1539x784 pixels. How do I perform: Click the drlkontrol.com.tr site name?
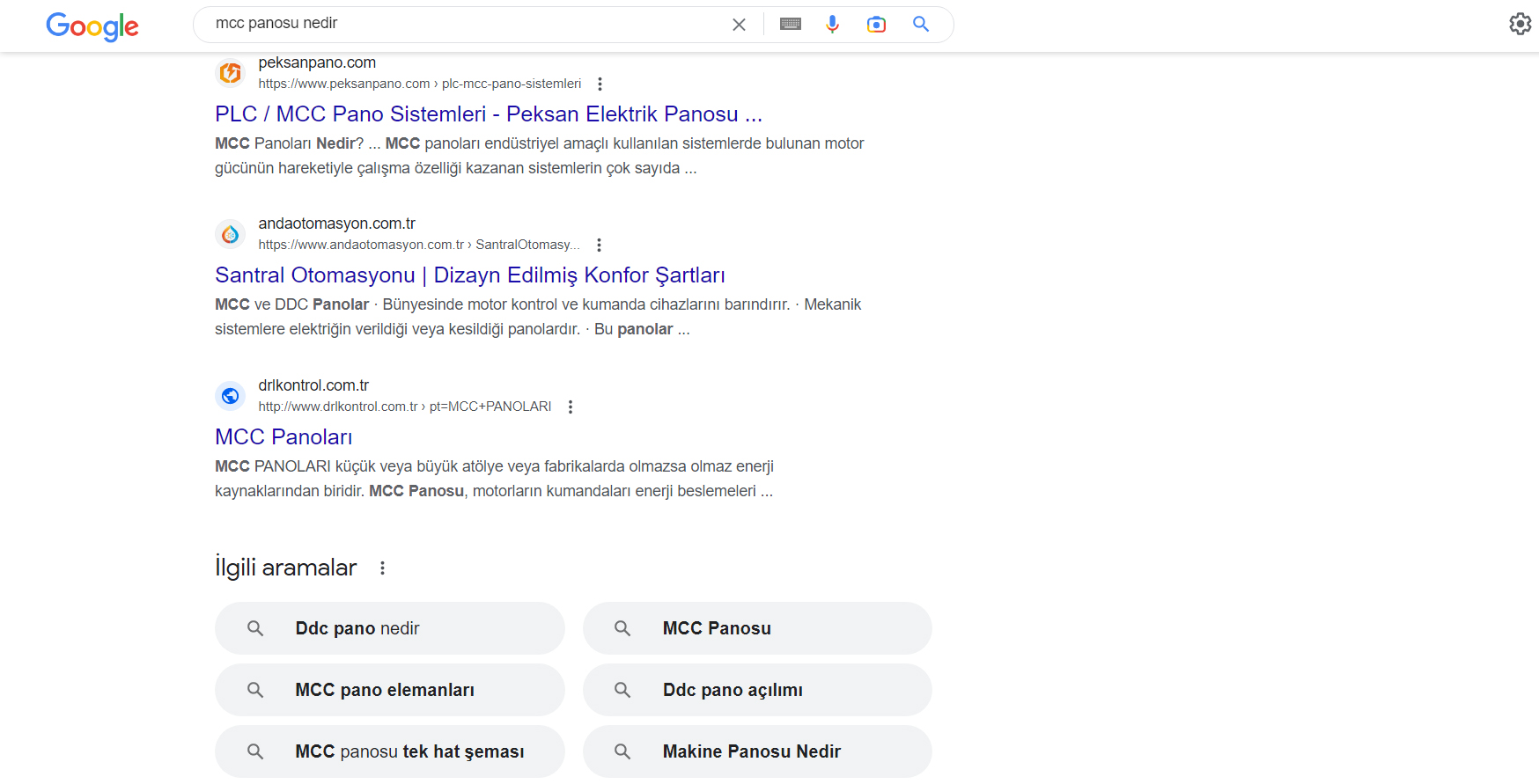(313, 385)
